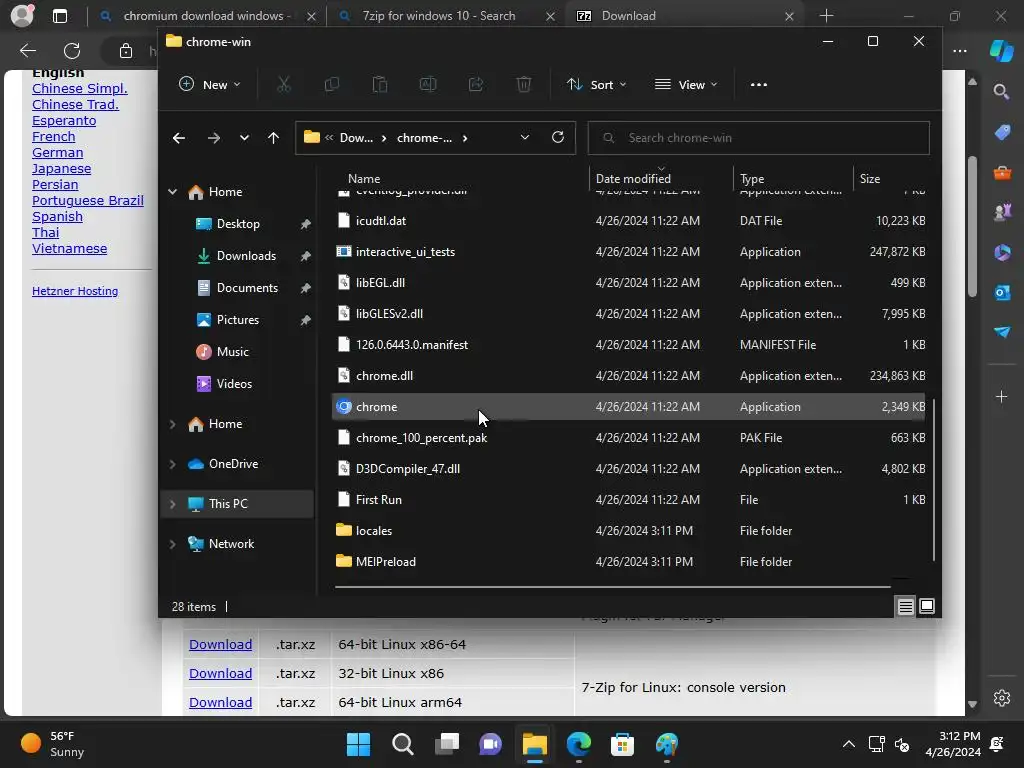This screenshot has width=1024, height=768.
Task: Open the Esperanto language link
Action: point(64,120)
